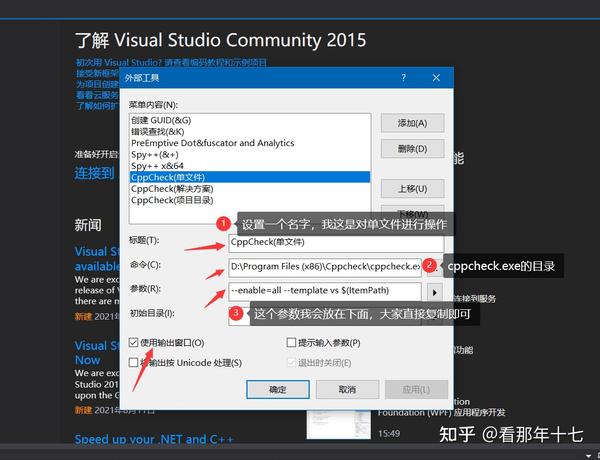Image resolution: width=600 pixels, height=460 pixels.
Task: Select CppCheck(项目目录) list entry
Action: point(250,200)
